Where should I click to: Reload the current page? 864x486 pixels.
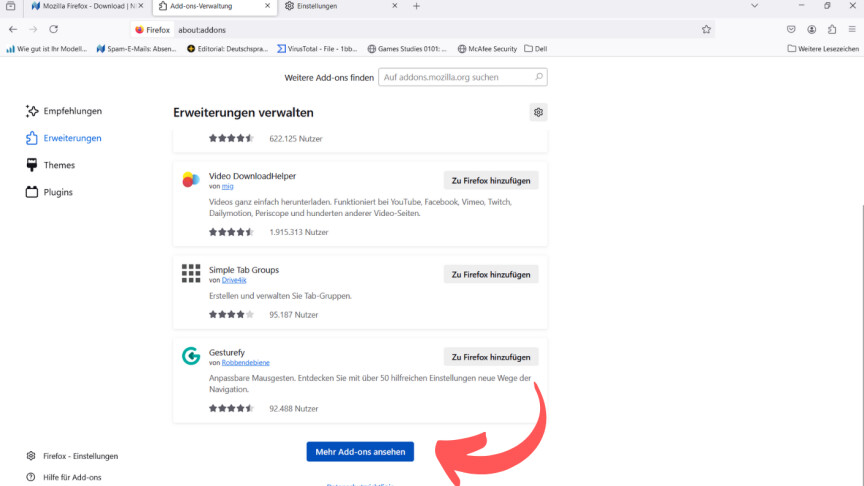tap(53, 29)
